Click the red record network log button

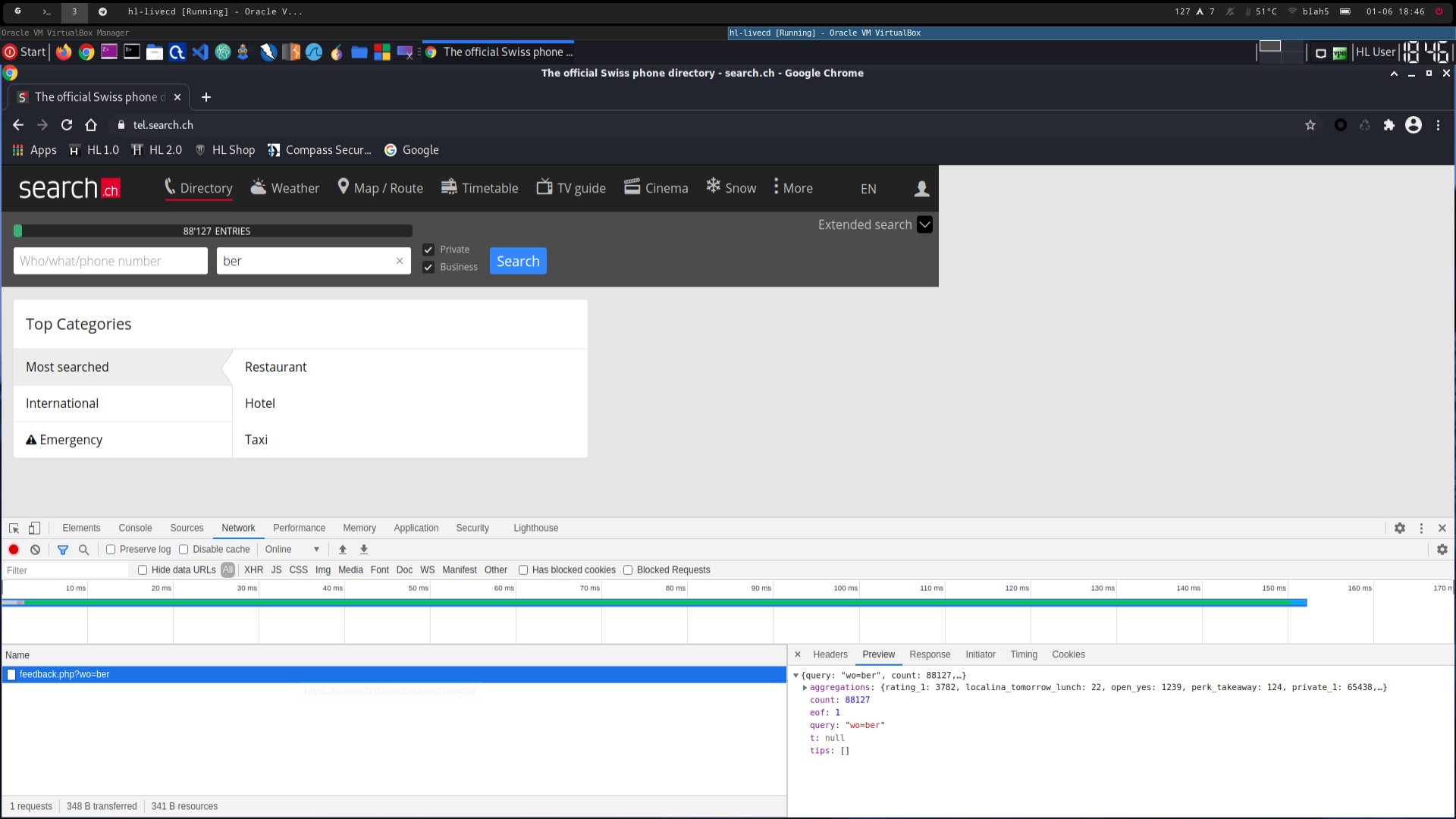pyautogui.click(x=14, y=550)
